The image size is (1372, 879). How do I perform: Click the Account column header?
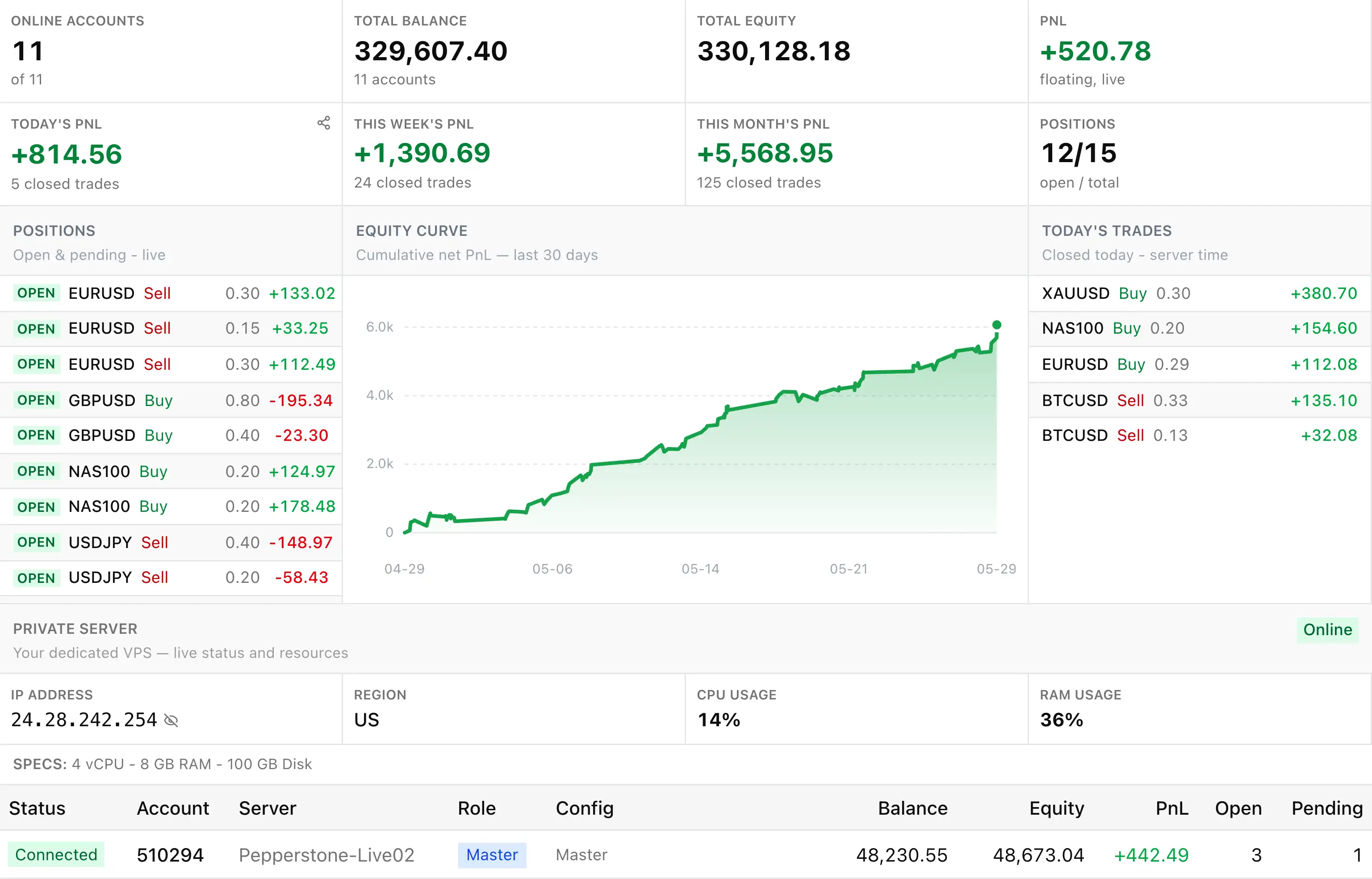173,808
